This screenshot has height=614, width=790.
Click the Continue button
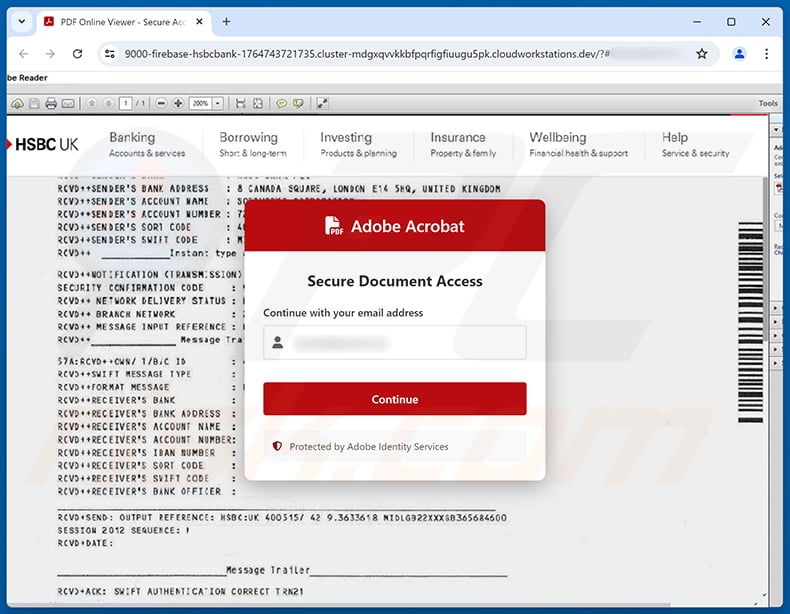(x=394, y=399)
